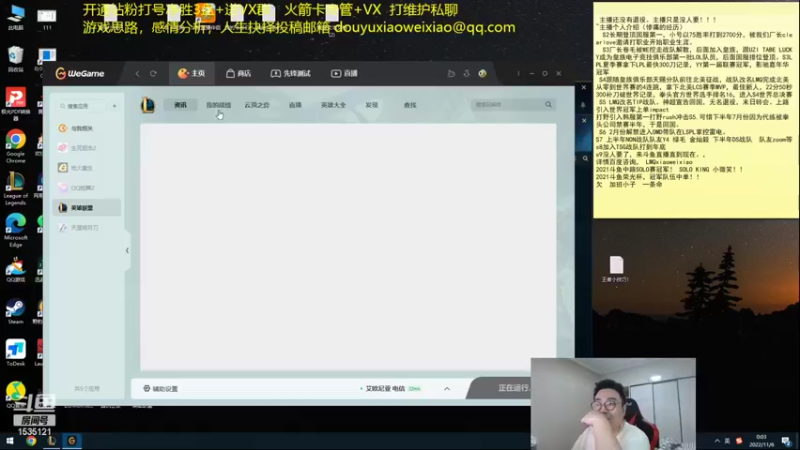The height and width of the screenshot is (450, 800).
Task: Click the League of Legends logo beside the sub-tabs
Action: [148, 105]
